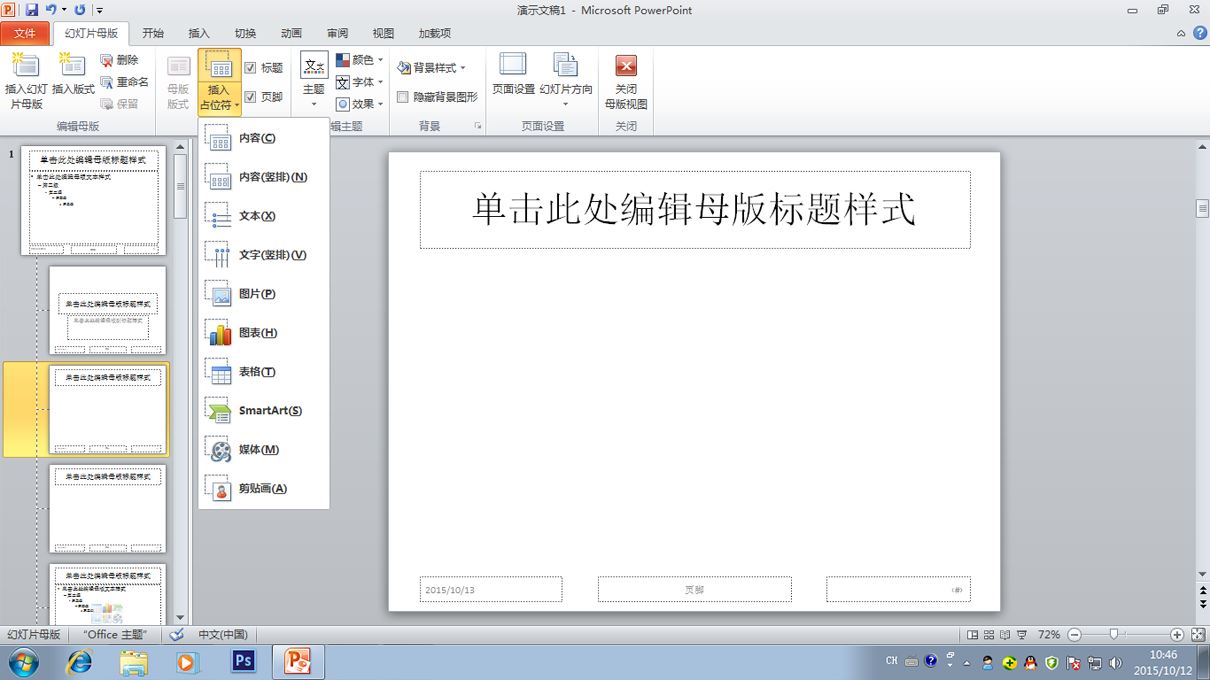The image size is (1210, 680).
Task: Switch to Normal view in status bar
Action: coord(972,635)
